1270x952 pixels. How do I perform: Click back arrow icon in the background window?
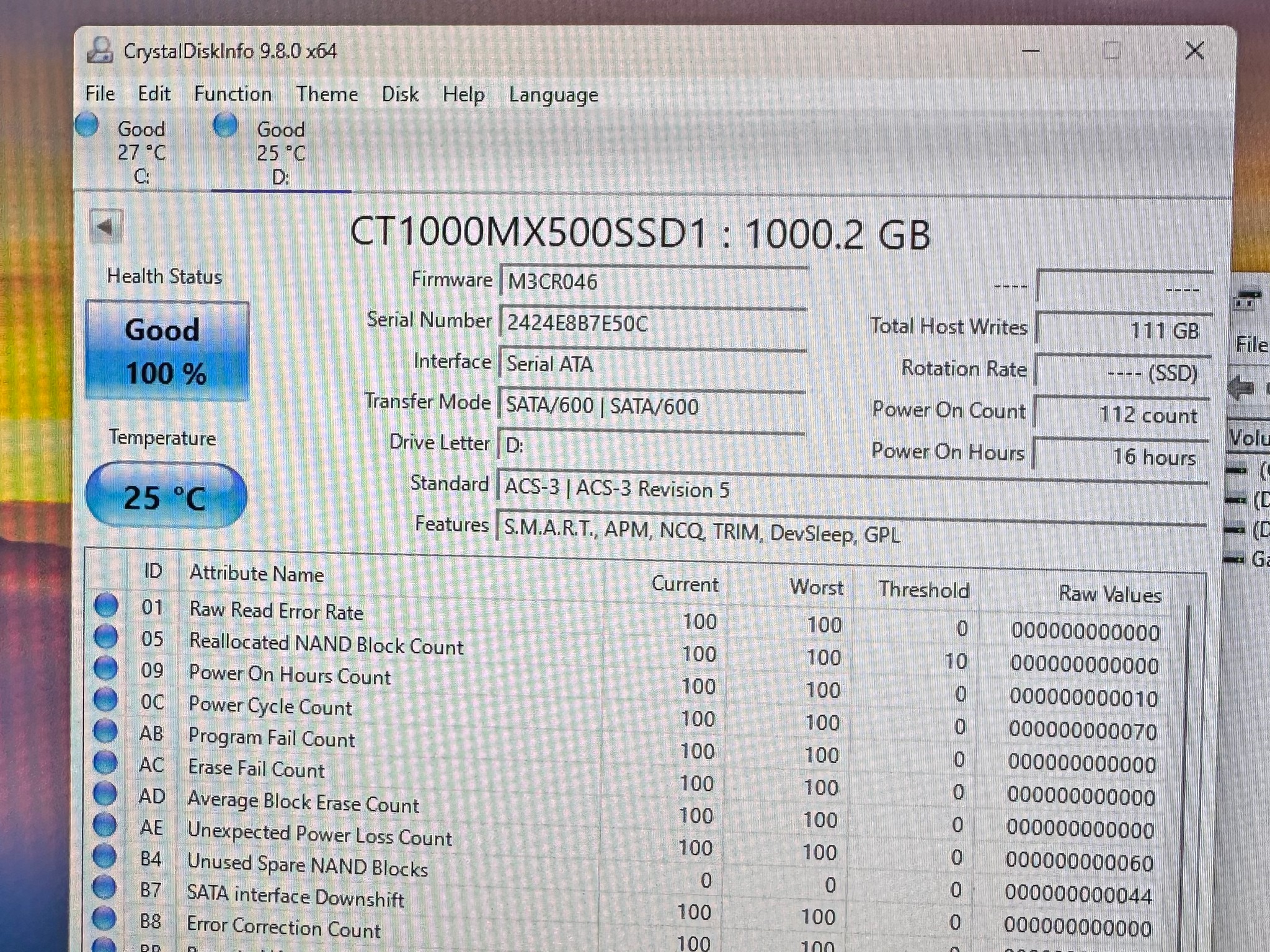click(1241, 388)
